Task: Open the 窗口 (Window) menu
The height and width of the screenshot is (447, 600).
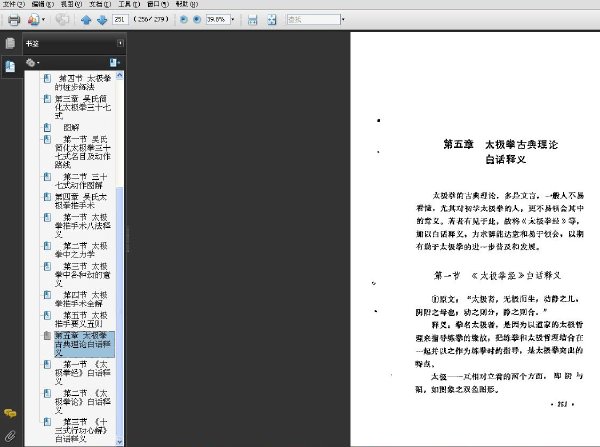Action: (x=158, y=4)
